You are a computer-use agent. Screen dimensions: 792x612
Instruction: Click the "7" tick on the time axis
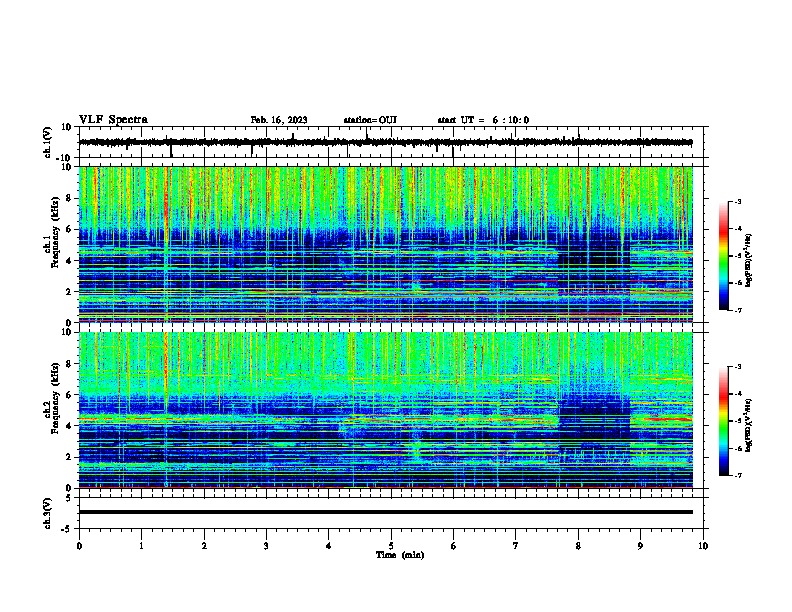(x=516, y=546)
